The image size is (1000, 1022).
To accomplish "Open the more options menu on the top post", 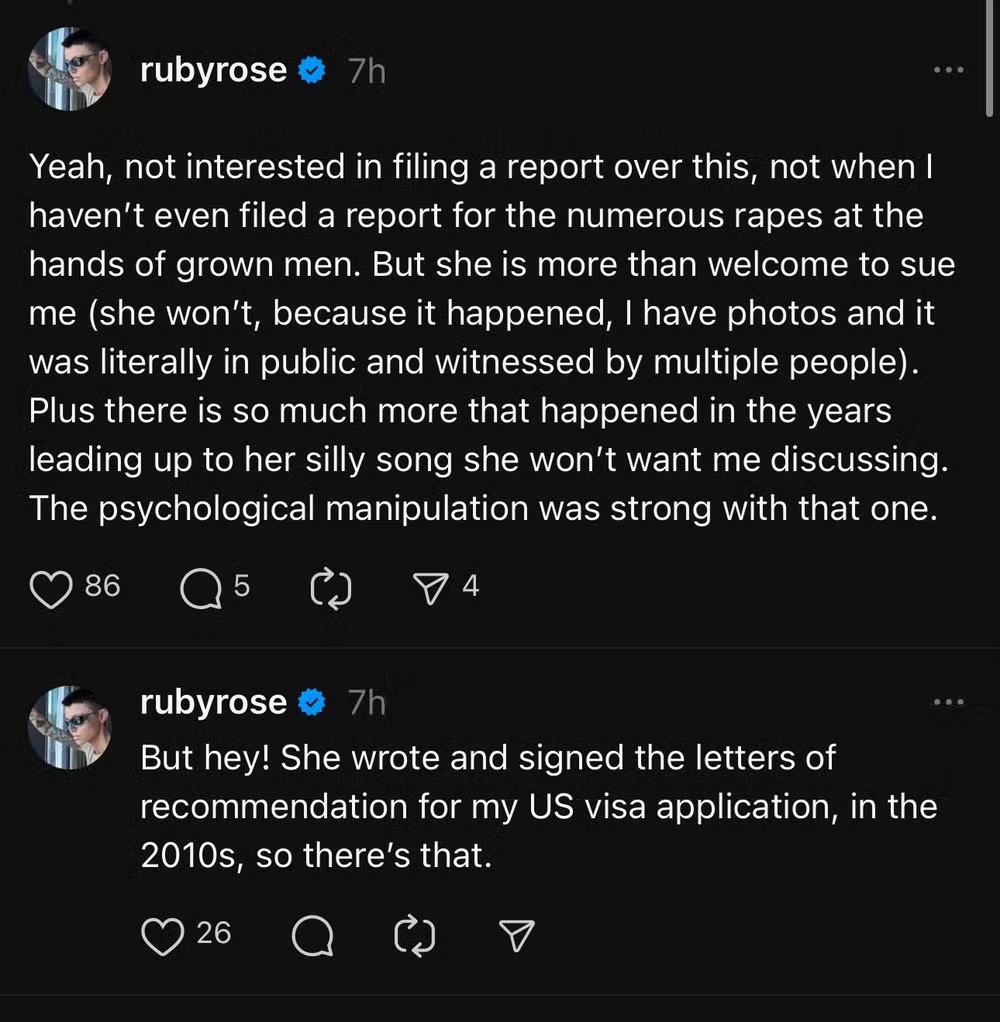I will 947,71.
